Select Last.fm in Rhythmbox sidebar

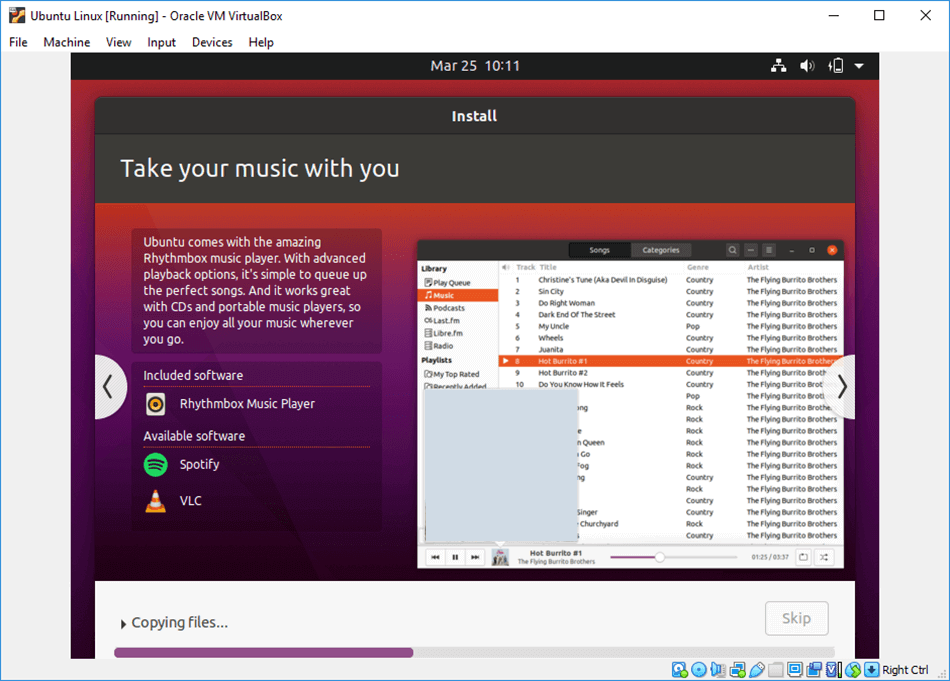442,321
